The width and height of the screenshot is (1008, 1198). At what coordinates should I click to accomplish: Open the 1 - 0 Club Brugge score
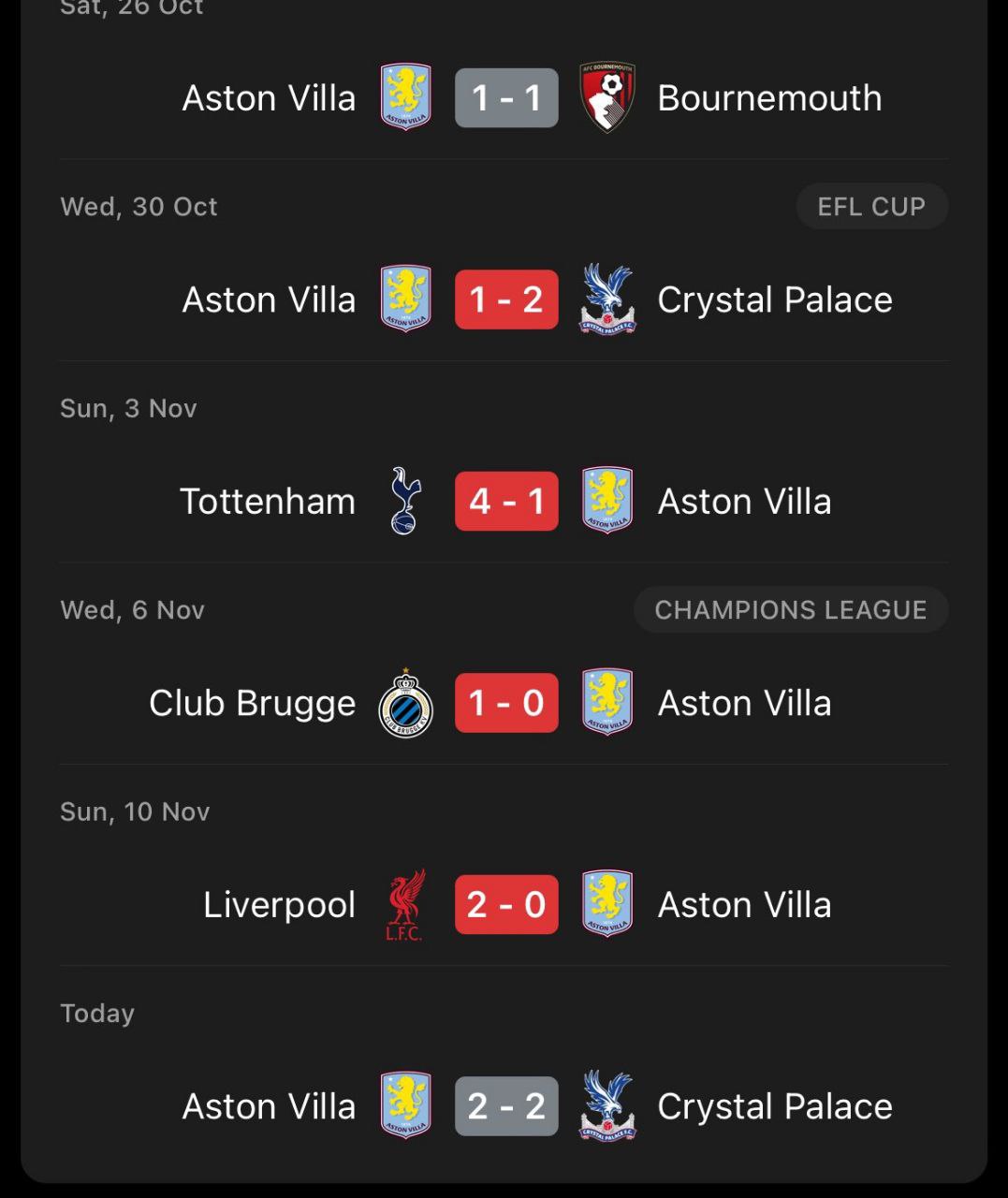pos(506,704)
